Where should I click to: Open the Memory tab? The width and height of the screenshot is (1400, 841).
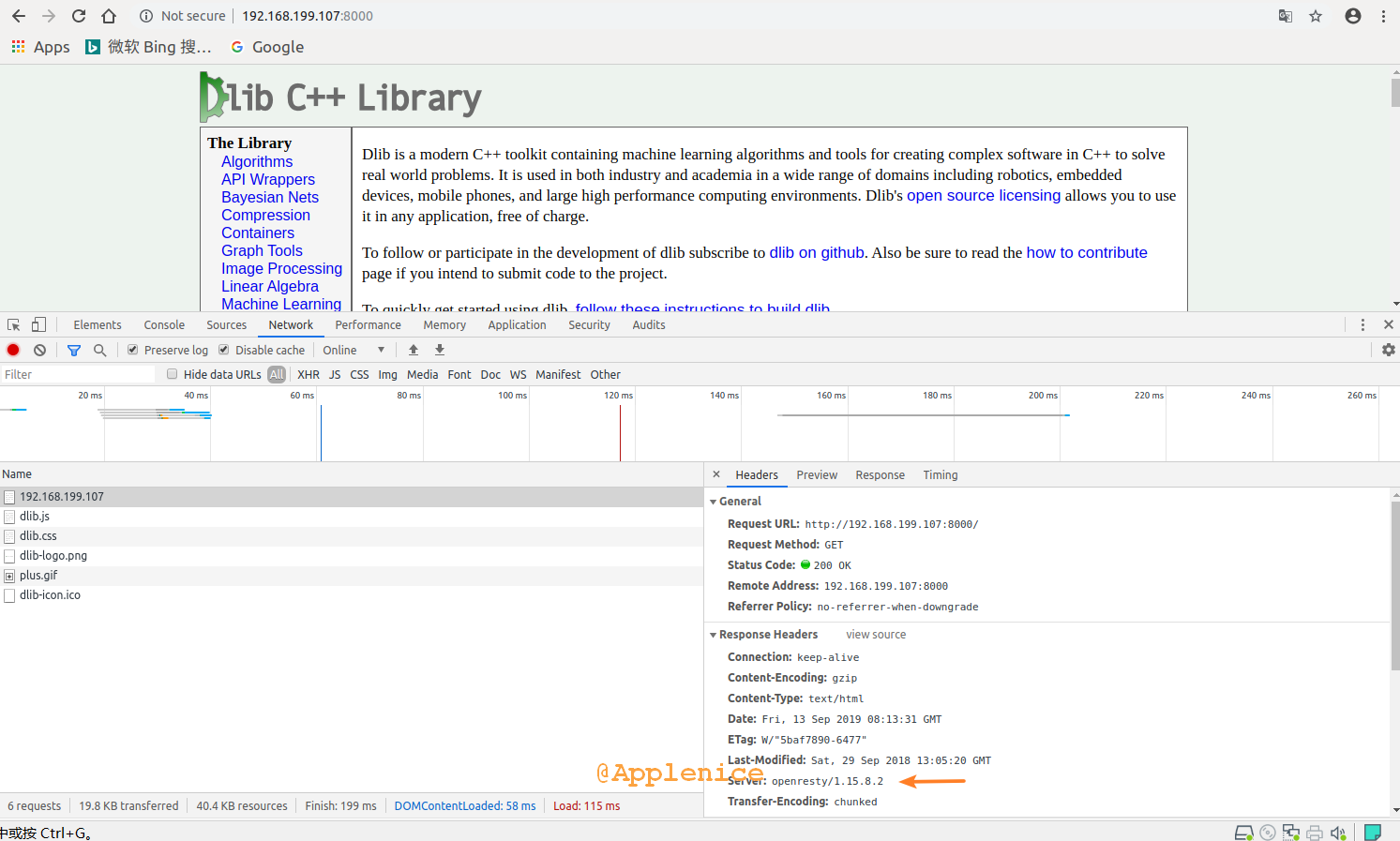click(444, 324)
